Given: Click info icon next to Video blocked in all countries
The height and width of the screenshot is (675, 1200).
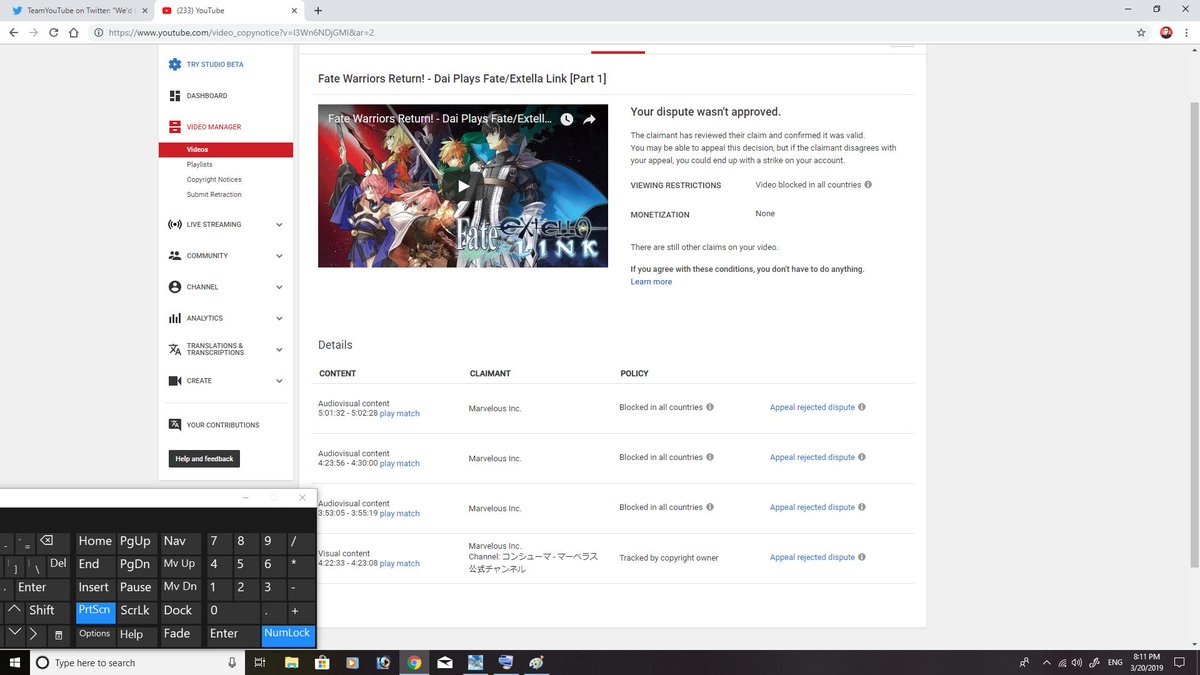Looking at the screenshot, I should [868, 185].
